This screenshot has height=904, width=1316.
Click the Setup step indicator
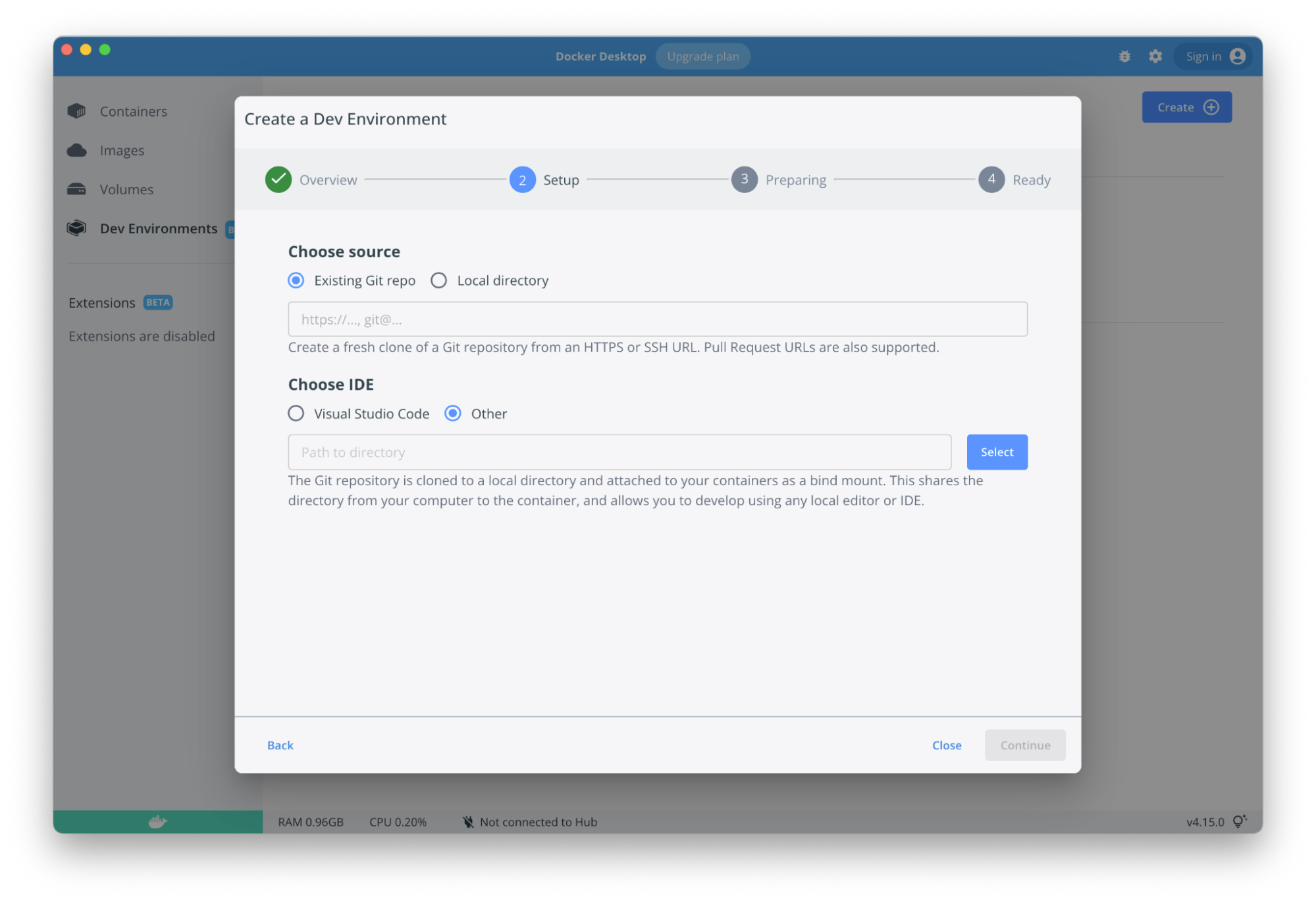coord(522,180)
